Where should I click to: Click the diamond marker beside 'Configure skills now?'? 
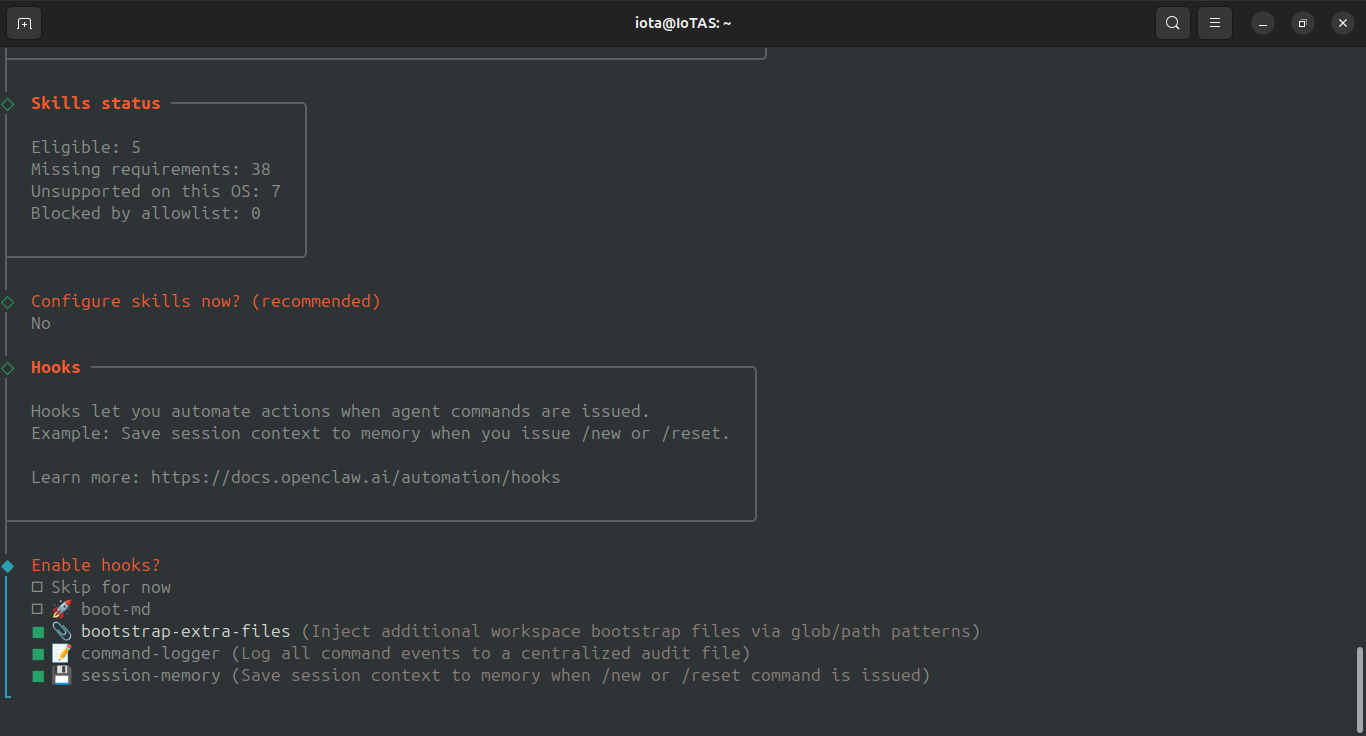(x=8, y=302)
